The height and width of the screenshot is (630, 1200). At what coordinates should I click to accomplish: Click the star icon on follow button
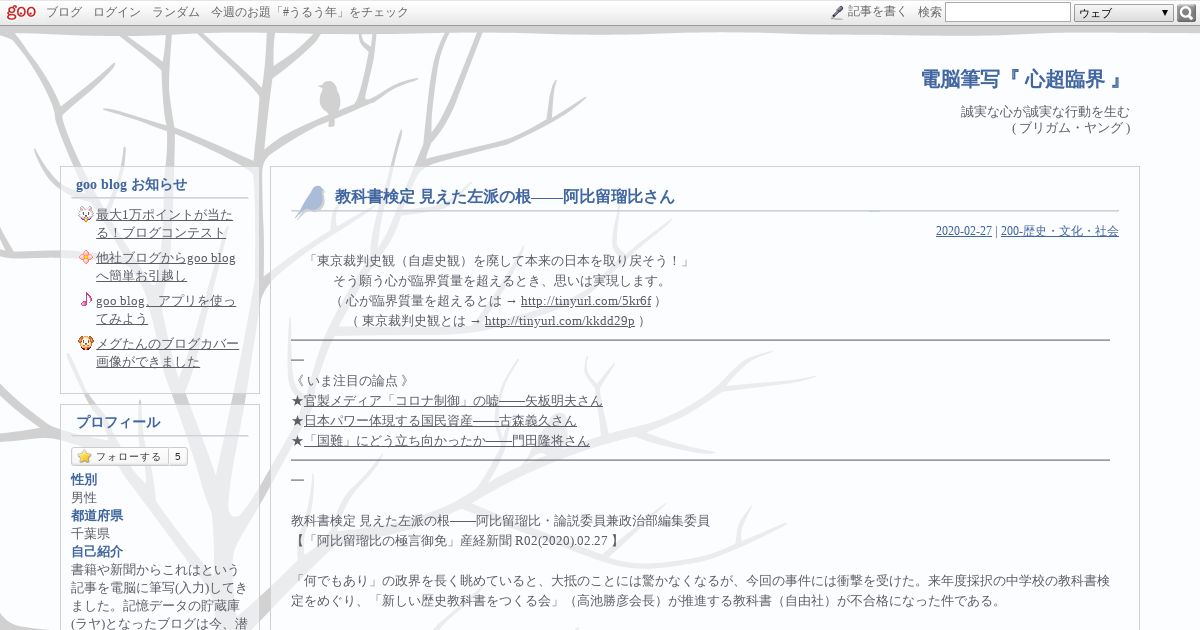(x=84, y=457)
